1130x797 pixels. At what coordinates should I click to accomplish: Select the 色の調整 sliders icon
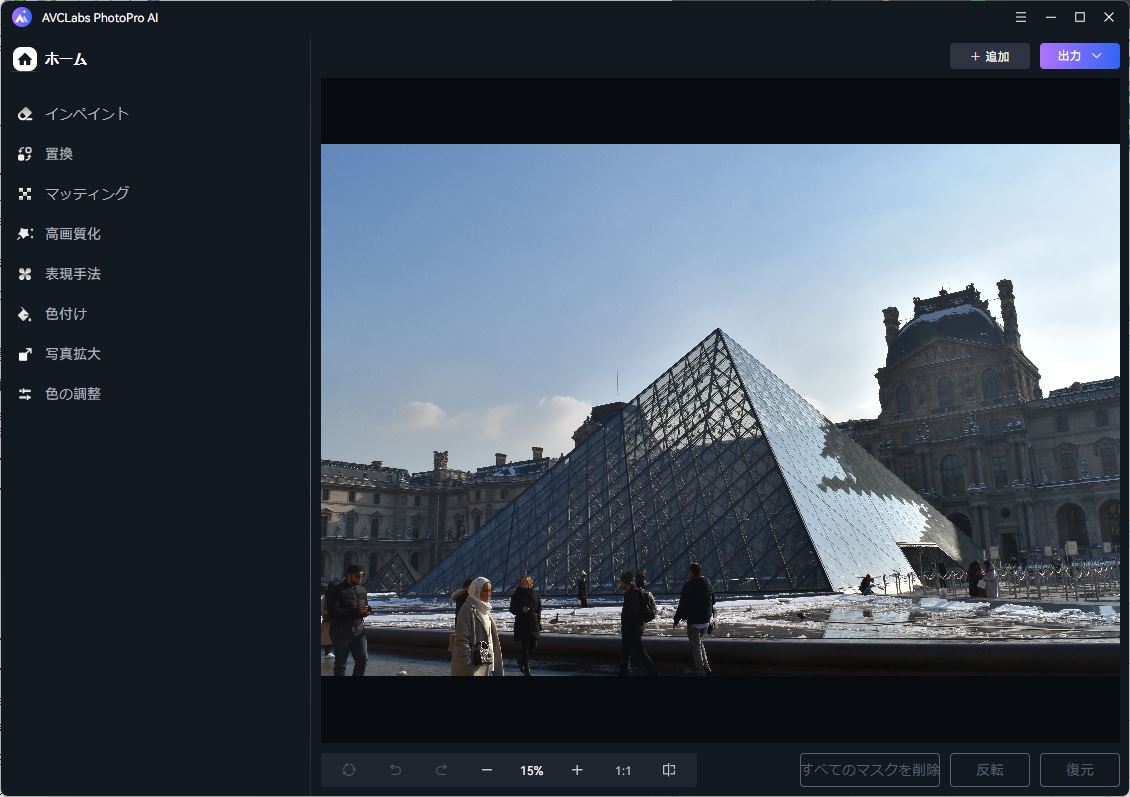(25, 394)
